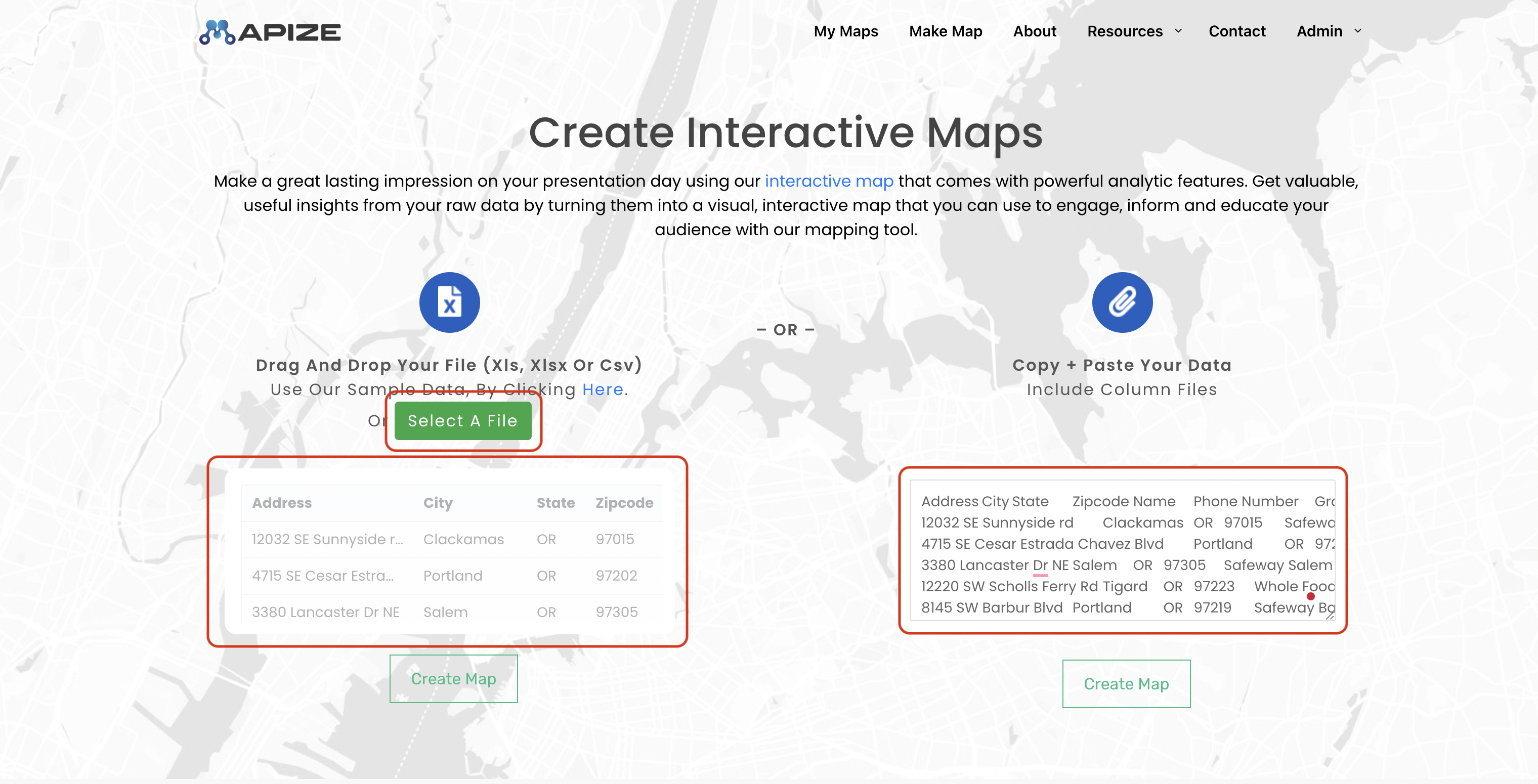Click the Address column header
The height and width of the screenshot is (784, 1538).
coord(282,503)
